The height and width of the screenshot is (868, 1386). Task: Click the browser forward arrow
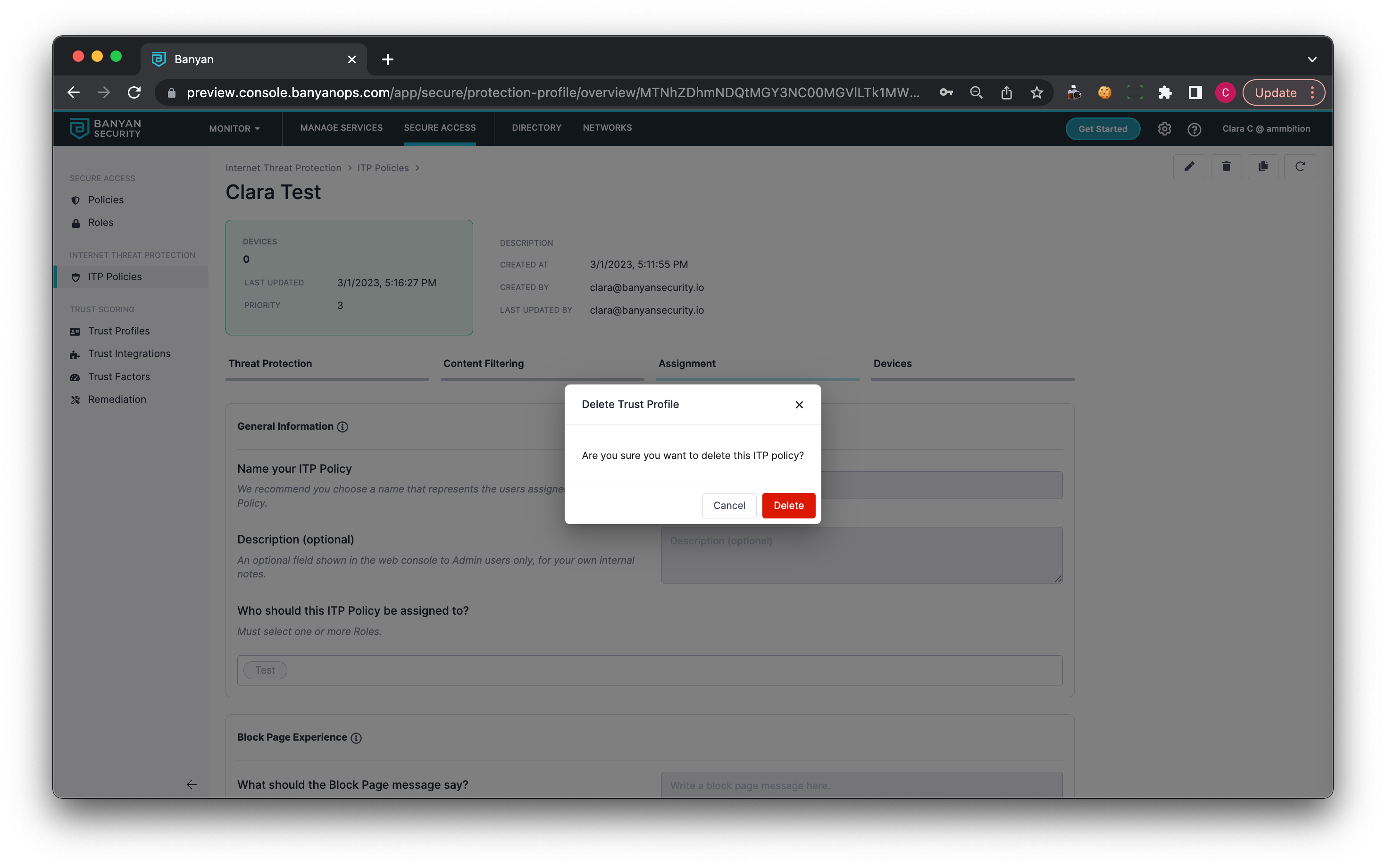(103, 92)
